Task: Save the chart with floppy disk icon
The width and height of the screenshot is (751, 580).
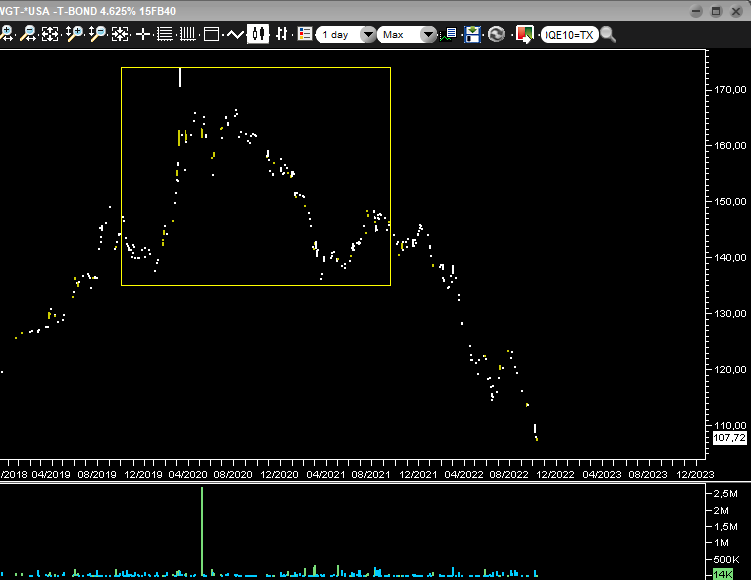Action: (x=473, y=34)
